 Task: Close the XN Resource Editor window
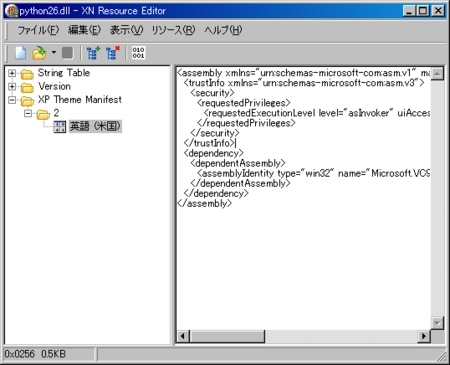tap(438, 11)
